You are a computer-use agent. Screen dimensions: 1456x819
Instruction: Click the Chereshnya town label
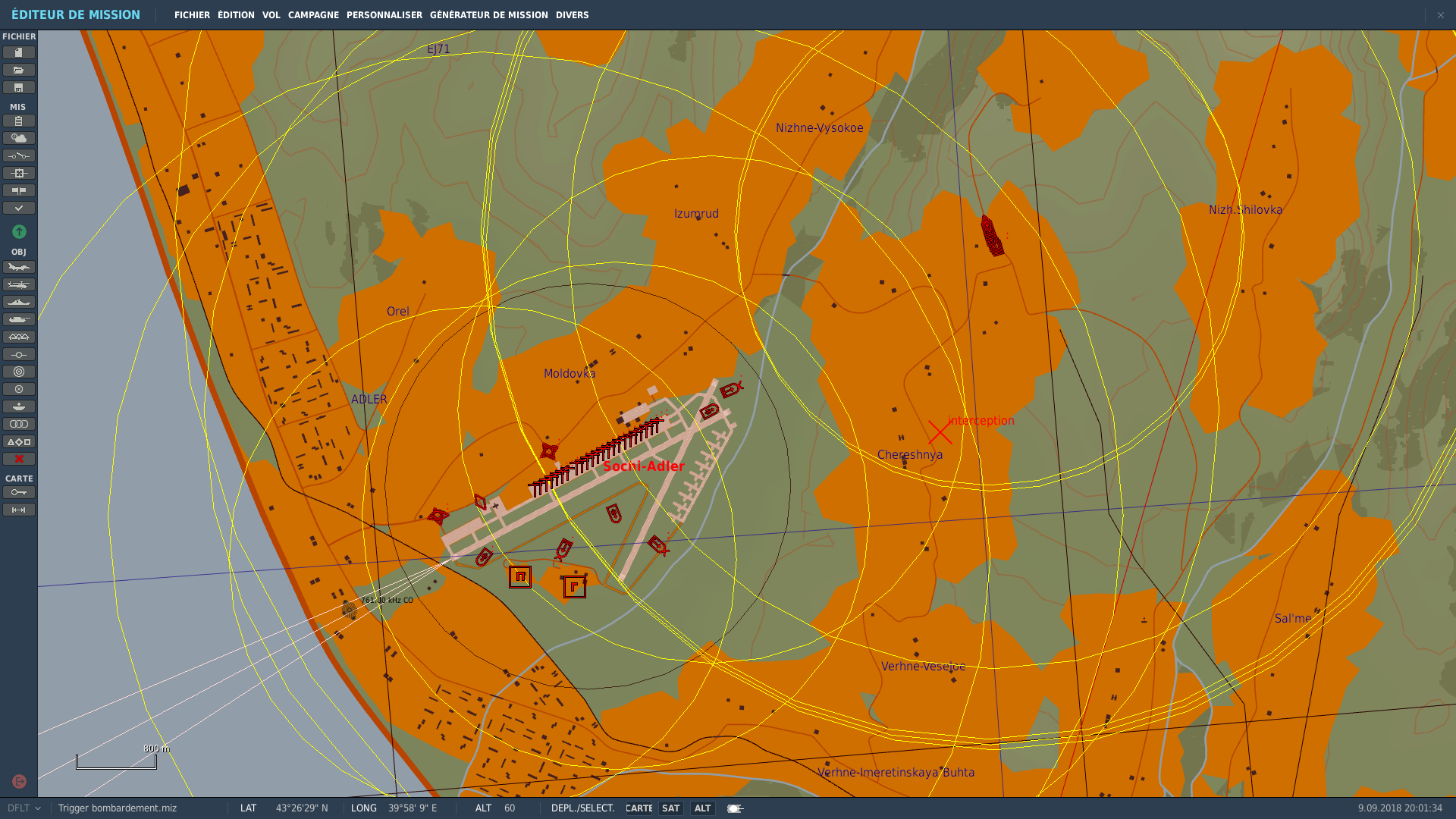910,455
